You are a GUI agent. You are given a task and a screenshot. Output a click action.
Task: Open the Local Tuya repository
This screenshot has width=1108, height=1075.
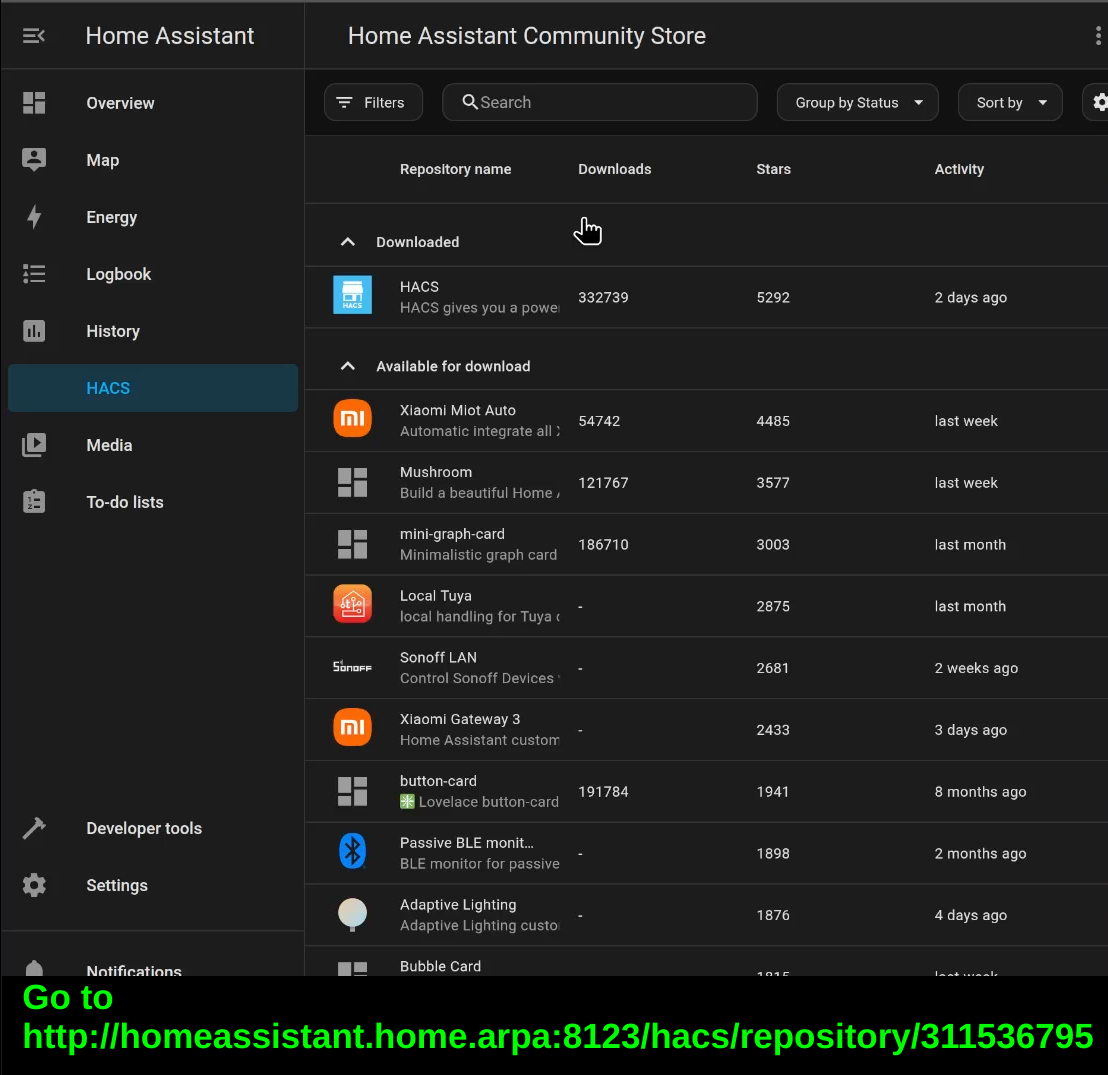707,606
